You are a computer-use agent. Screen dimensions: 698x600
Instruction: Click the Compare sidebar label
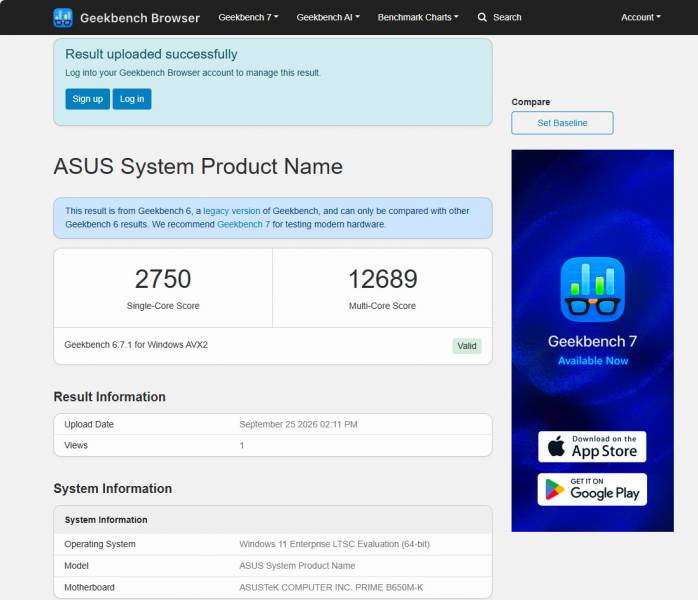(531, 102)
